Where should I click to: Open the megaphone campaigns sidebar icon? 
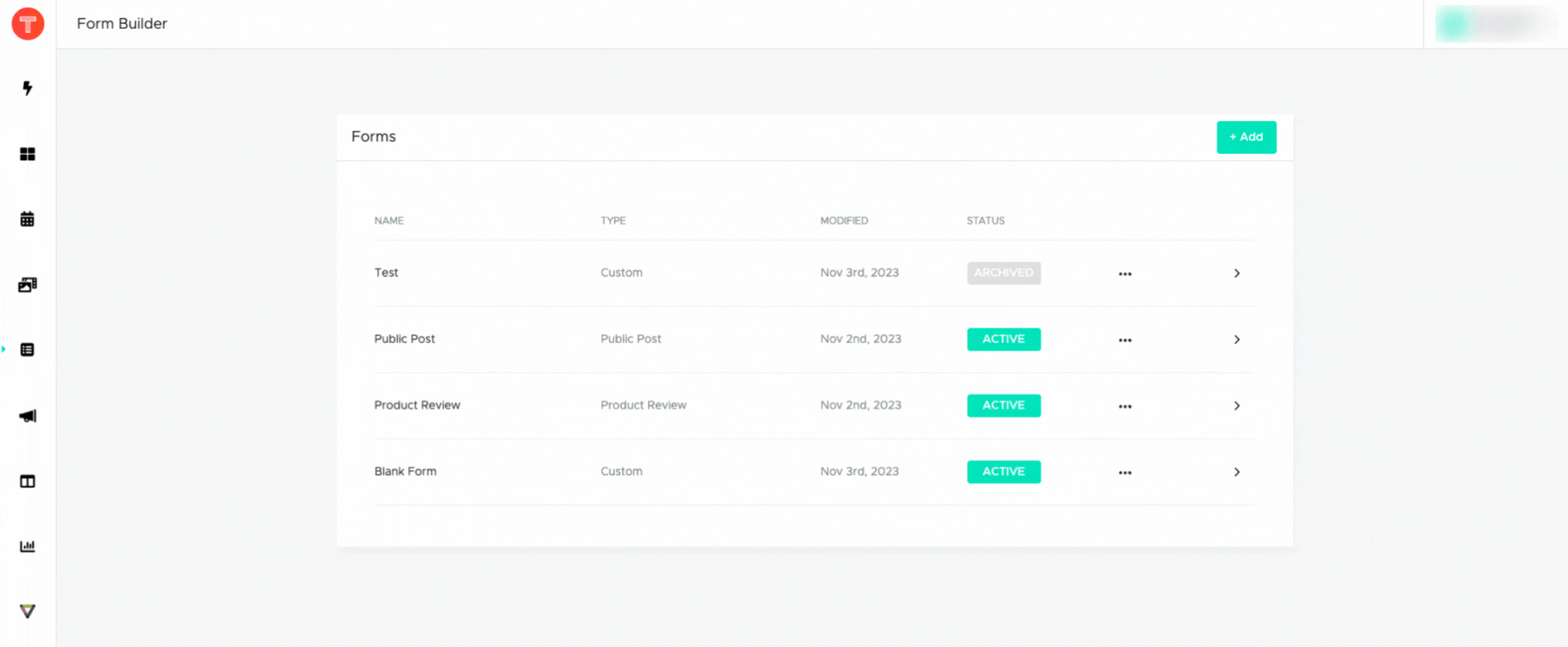point(27,416)
